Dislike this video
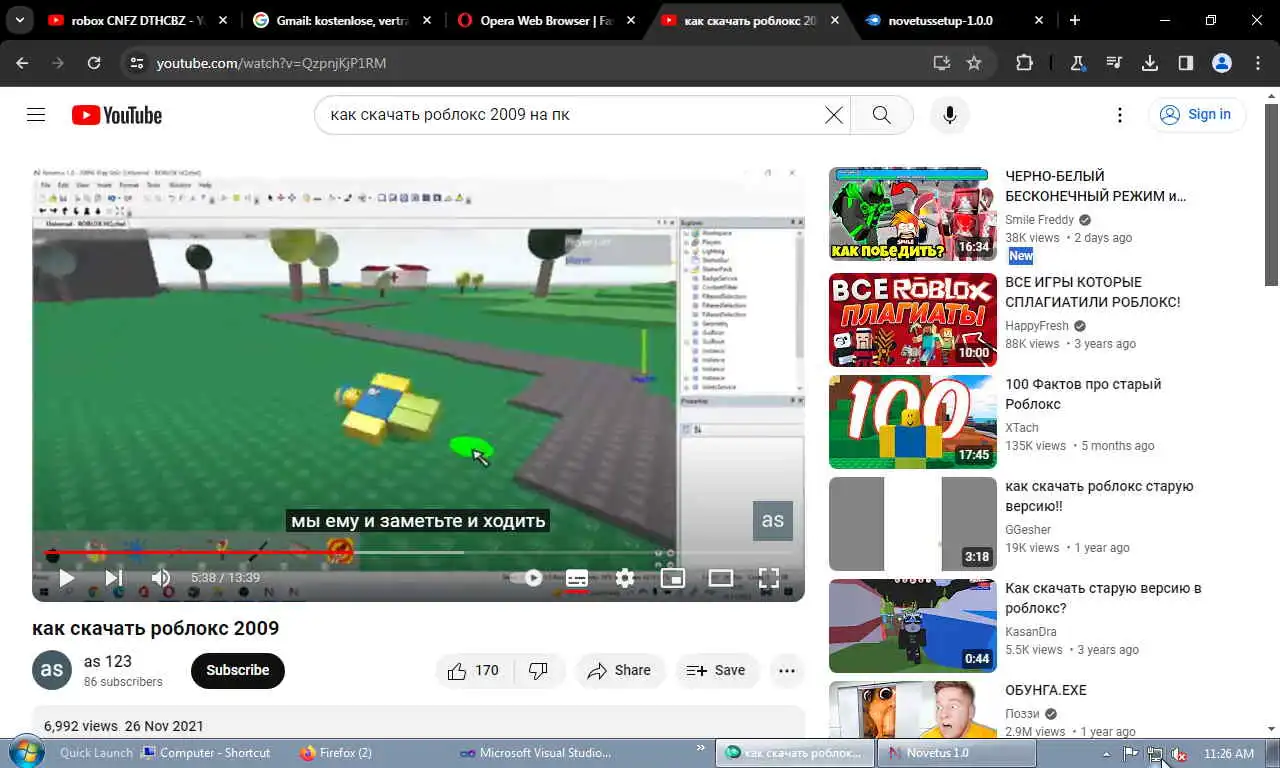 pos(539,671)
